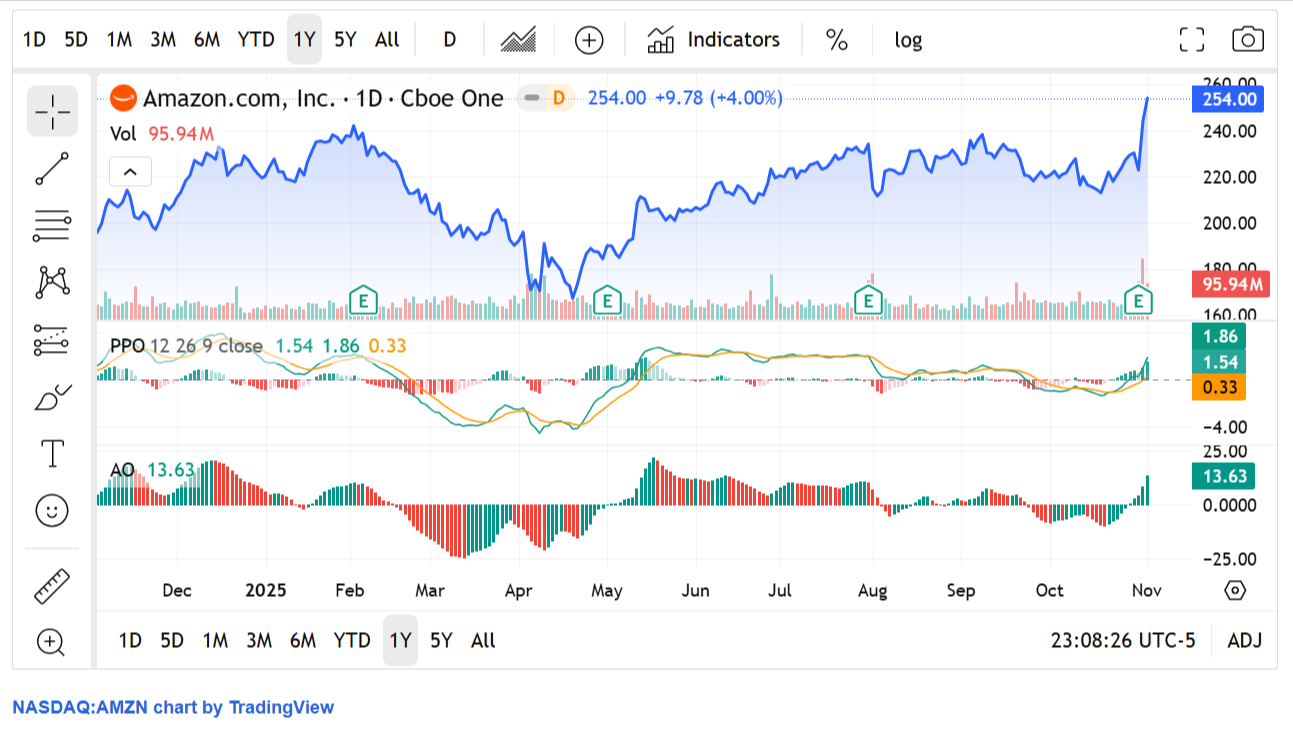Viewport: 1293px width, 732px height.
Task: Click the November earnings E marker
Action: click(1137, 301)
